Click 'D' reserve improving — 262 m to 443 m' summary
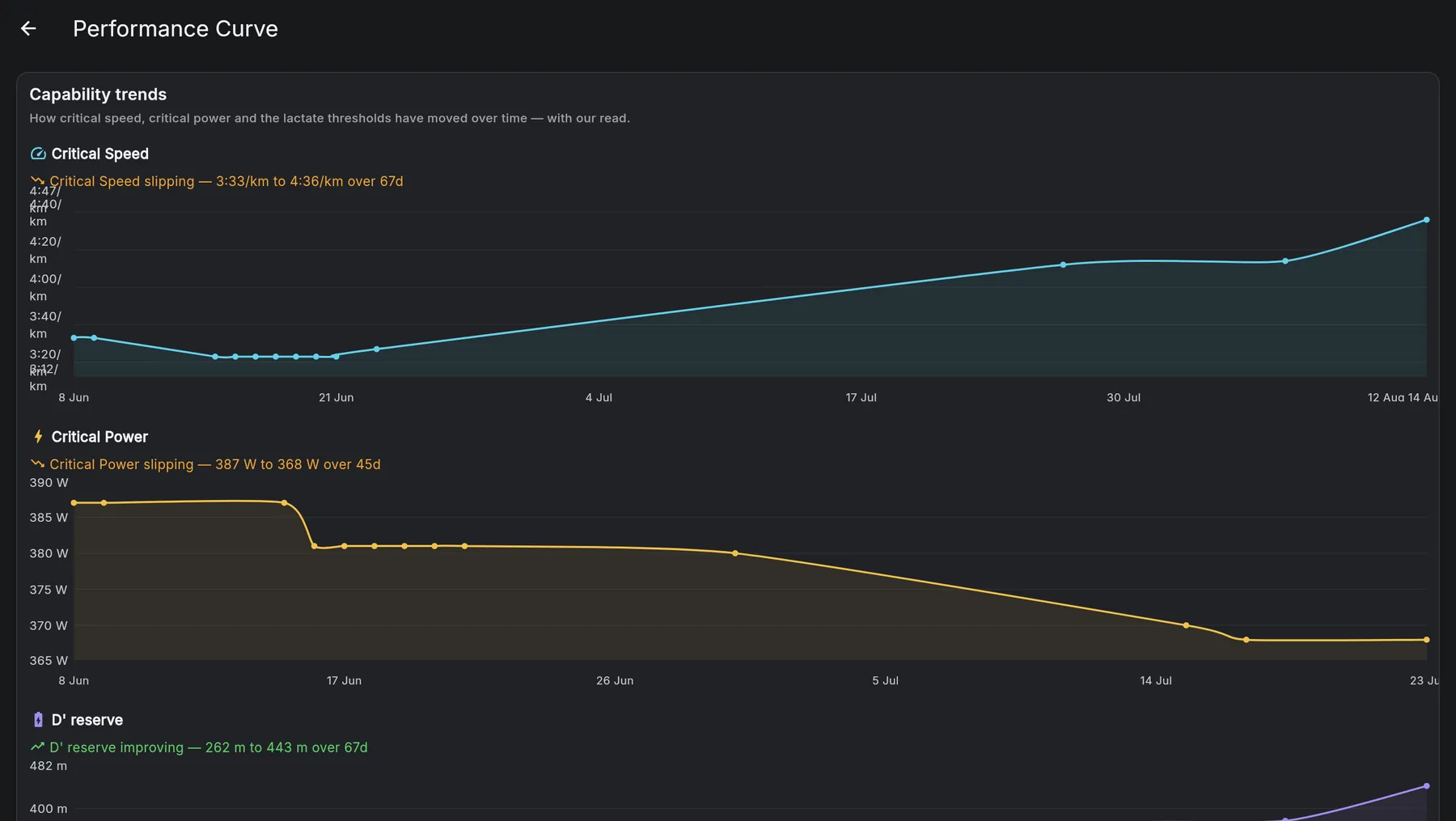1456x821 pixels. (209, 747)
